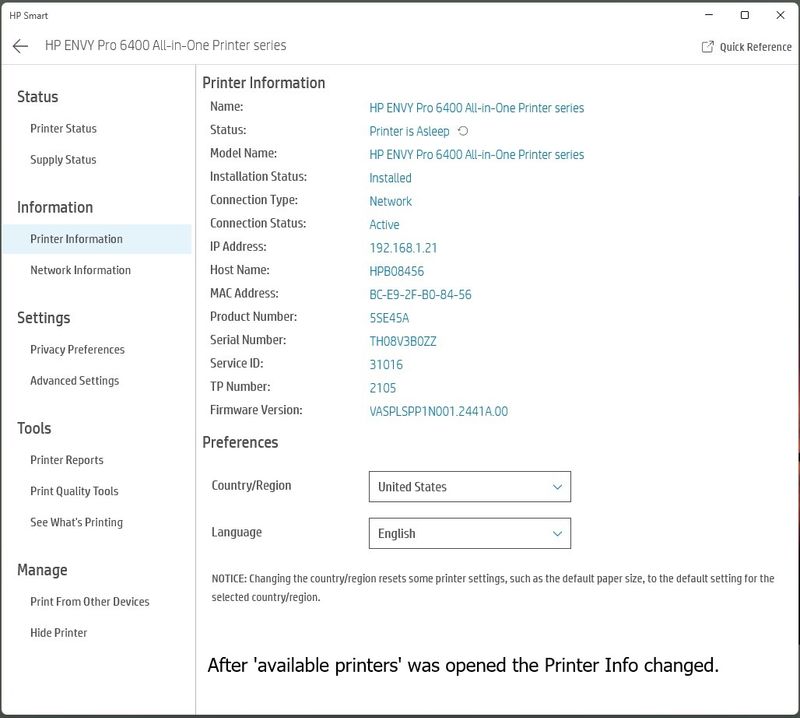Click the Manage section heading in sidebar

tap(42, 570)
